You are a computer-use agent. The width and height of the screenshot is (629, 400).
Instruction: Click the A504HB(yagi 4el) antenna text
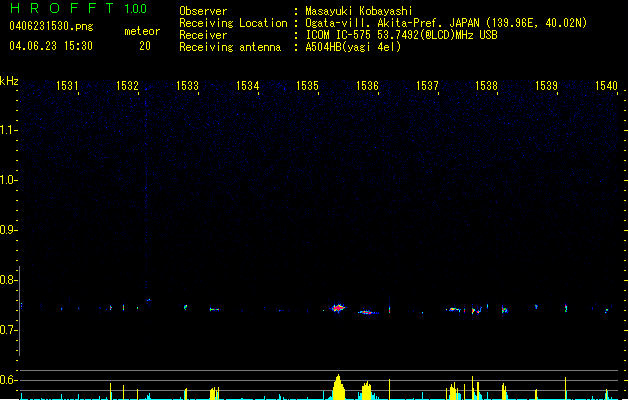353,47
